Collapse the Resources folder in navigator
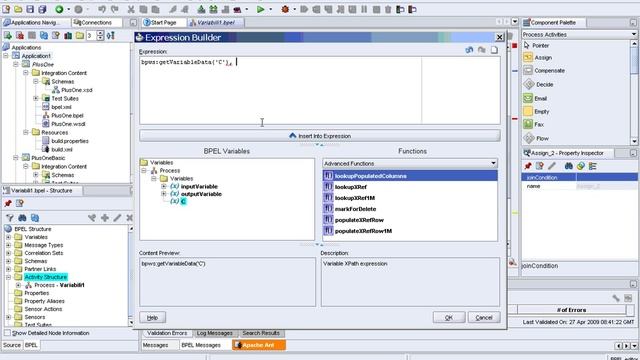The image size is (640, 360). coord(25,132)
